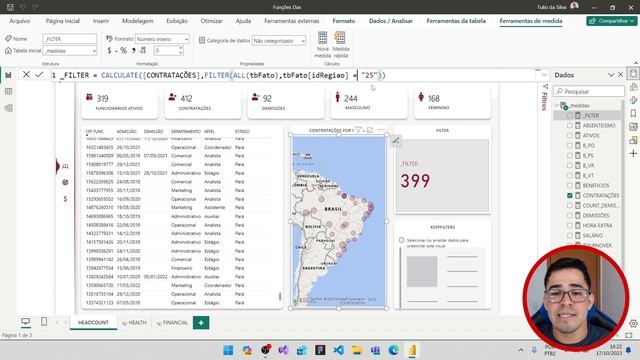640x360 pixels.
Task: Expand the formula bar chevron
Action: pyautogui.click(x=544, y=75)
